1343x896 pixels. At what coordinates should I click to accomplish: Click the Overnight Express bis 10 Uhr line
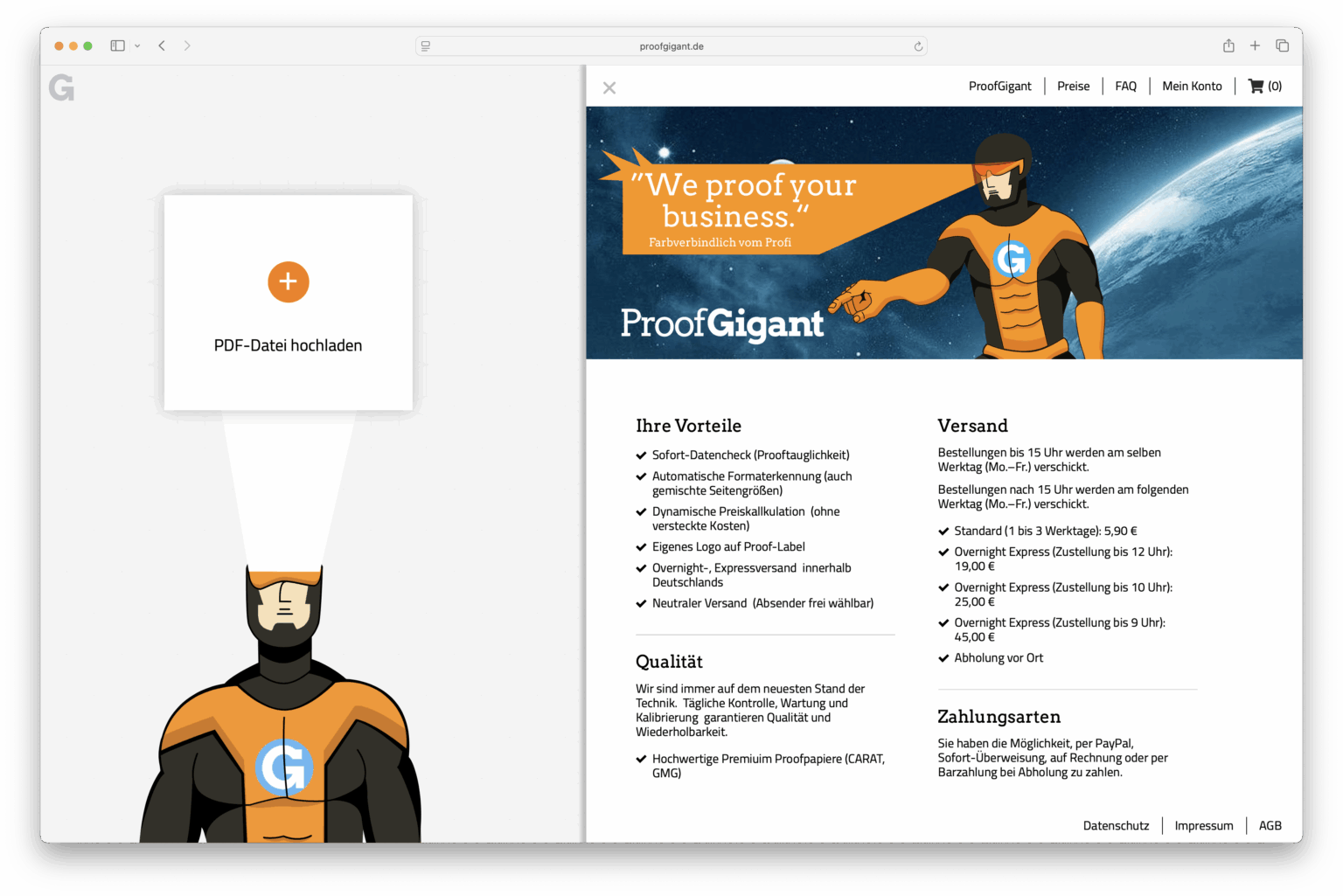[x=1063, y=594]
